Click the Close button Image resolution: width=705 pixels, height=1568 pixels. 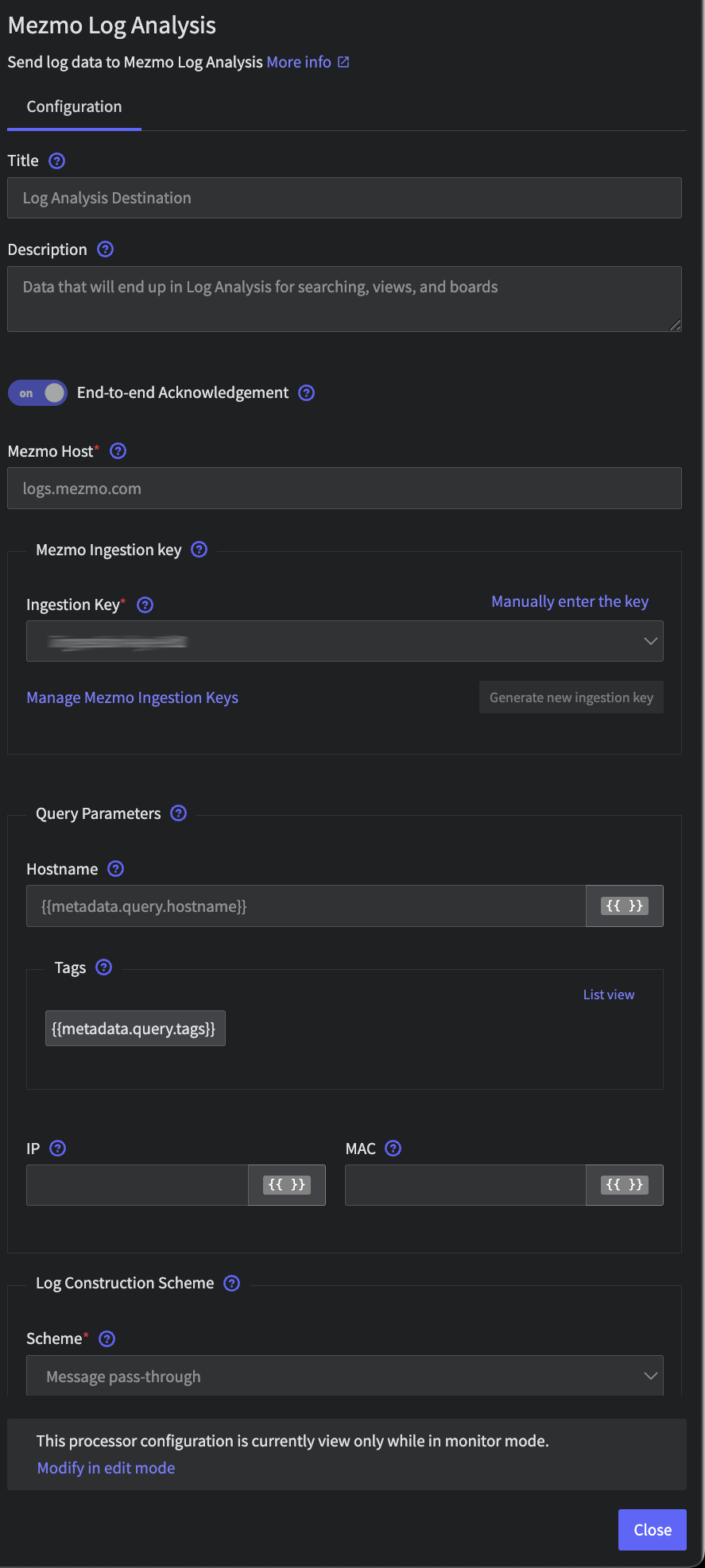coord(653,1530)
